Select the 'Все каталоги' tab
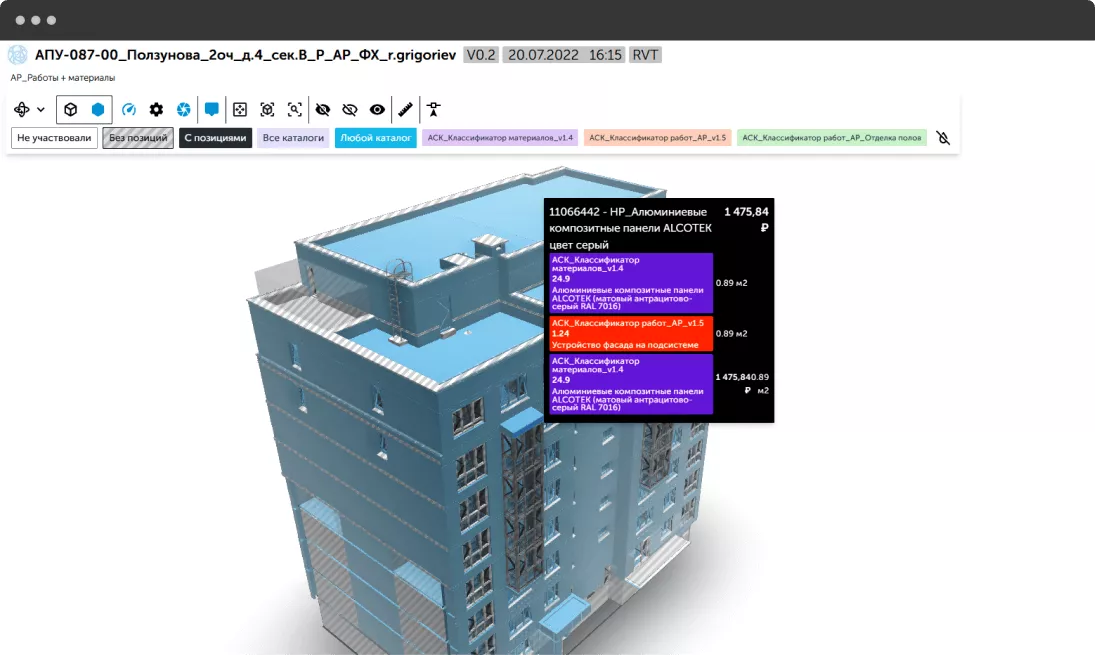 (293, 138)
